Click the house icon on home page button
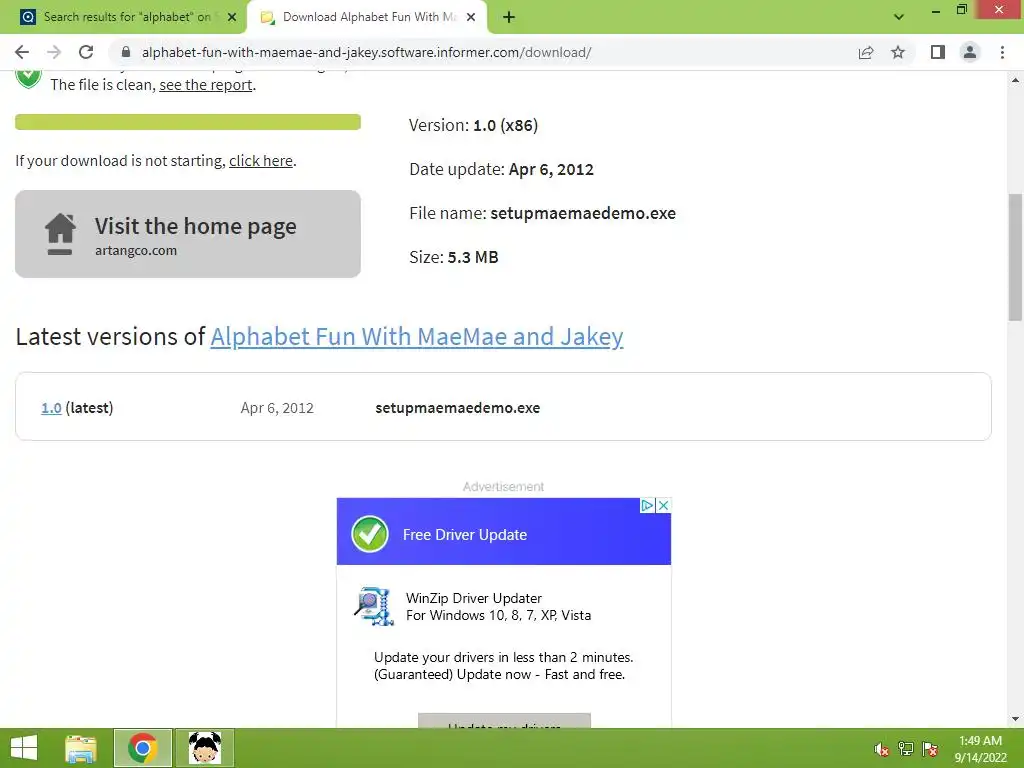Screen dimensions: 1024x768 pyautogui.click(x=60, y=234)
